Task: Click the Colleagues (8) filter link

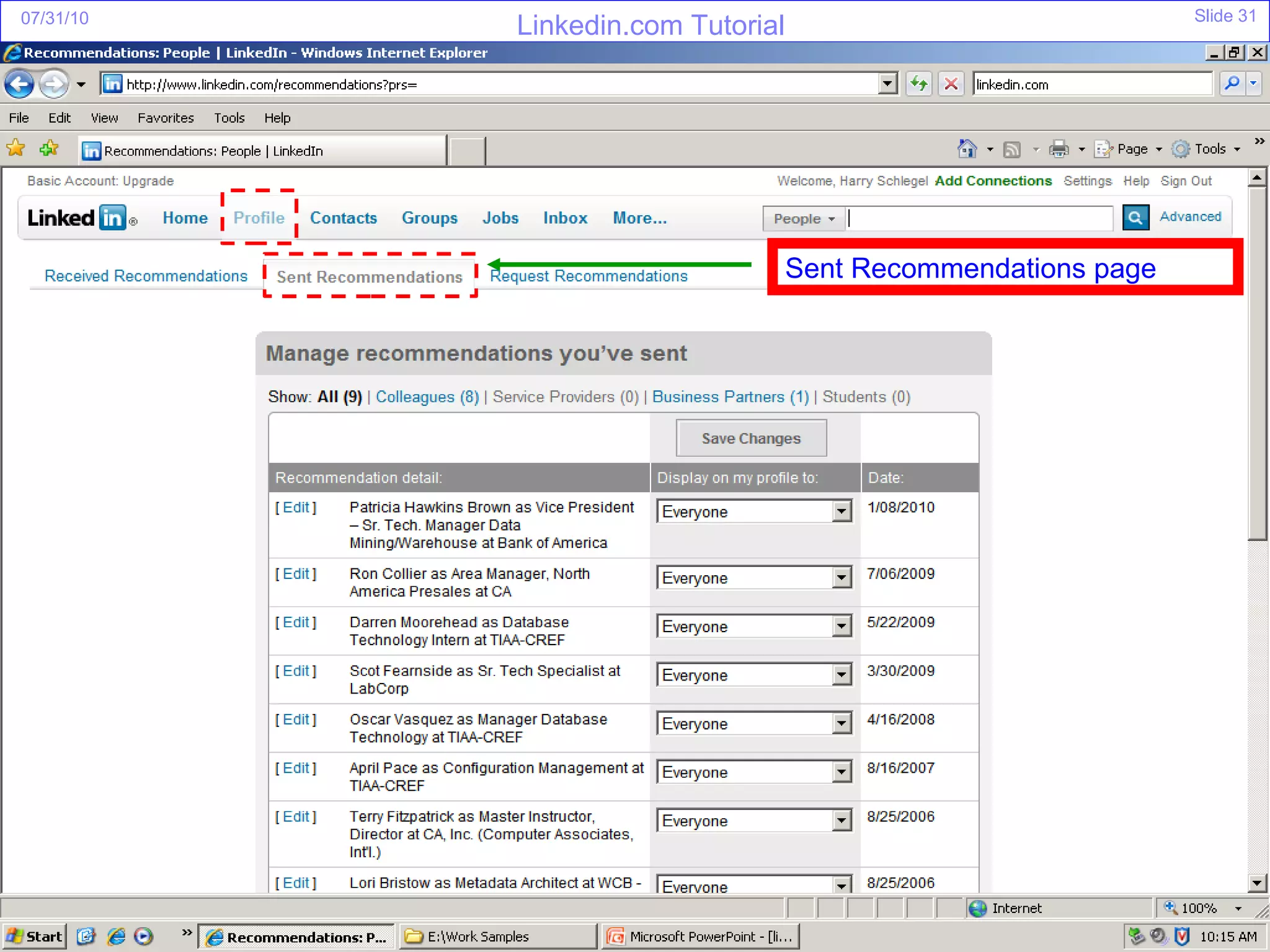Action: click(x=427, y=397)
